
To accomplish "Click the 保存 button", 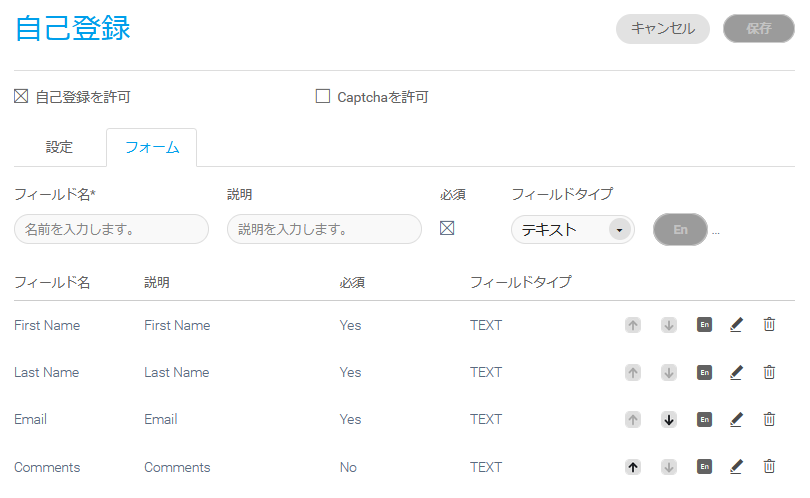I will (758, 28).
